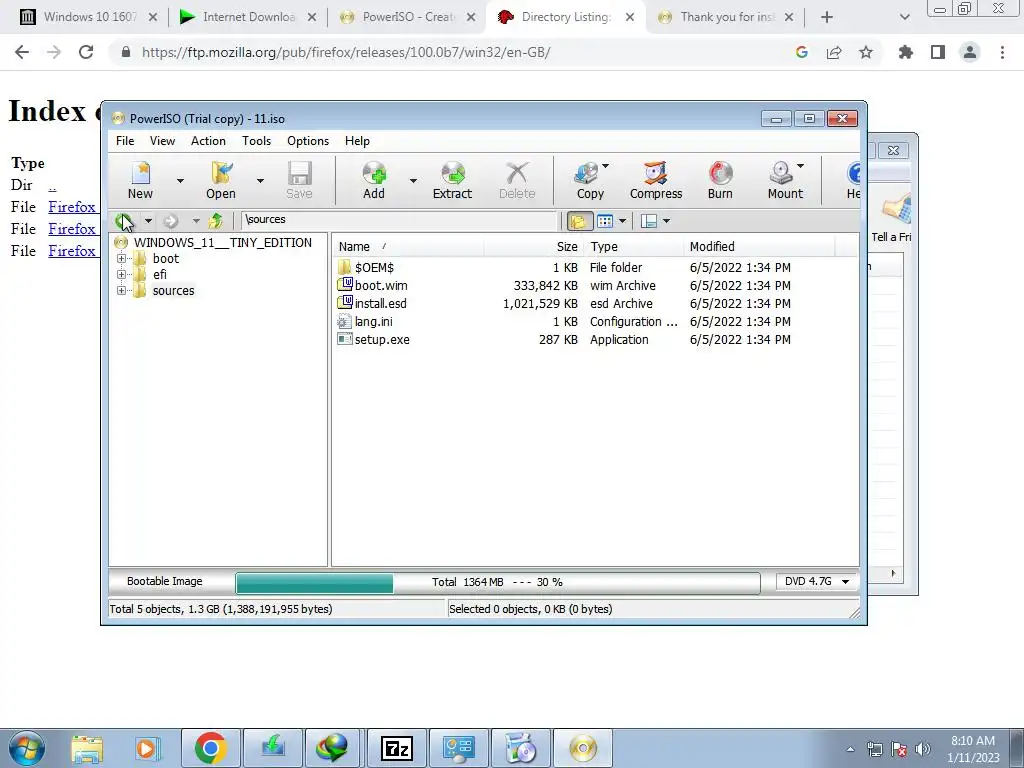The height and width of the screenshot is (768, 1024).
Task: Click the volume speaker tray icon
Action: point(923,749)
